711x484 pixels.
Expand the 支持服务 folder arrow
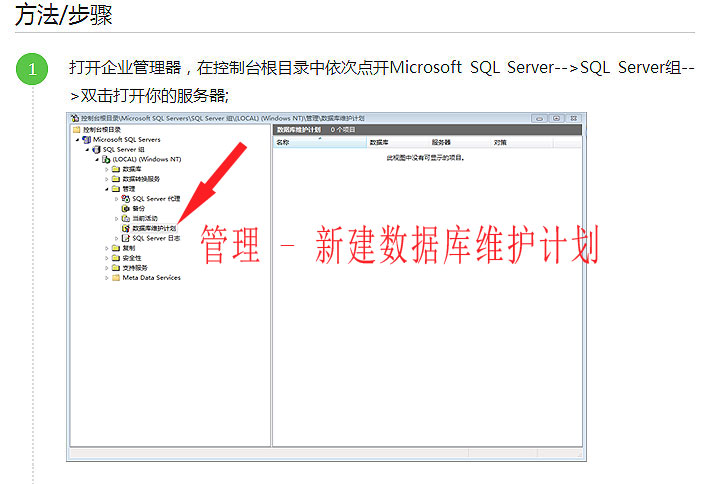coord(107,268)
